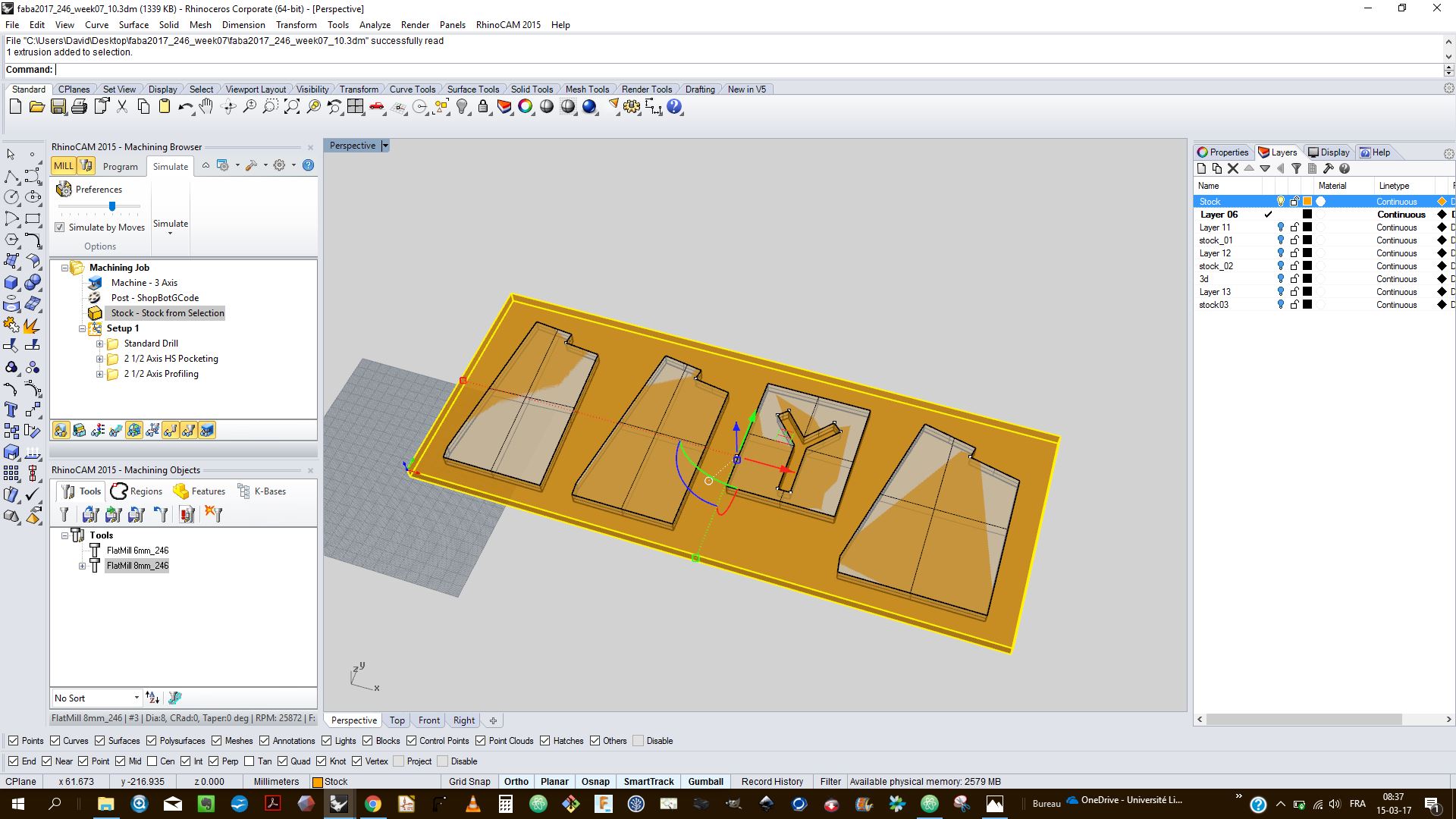Viewport: 1456px width, 819px height.
Task: Click the Command input field
Action: point(748,70)
